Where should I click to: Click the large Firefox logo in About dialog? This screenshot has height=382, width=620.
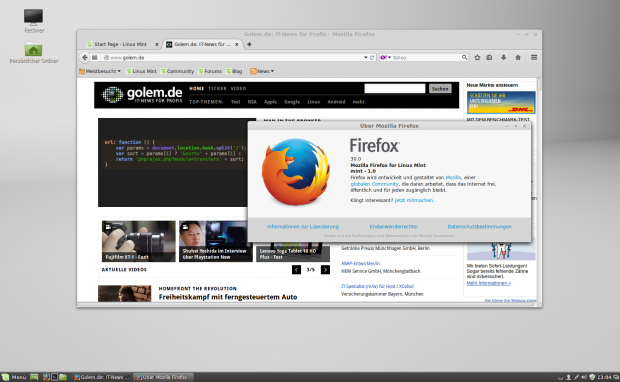(296, 171)
